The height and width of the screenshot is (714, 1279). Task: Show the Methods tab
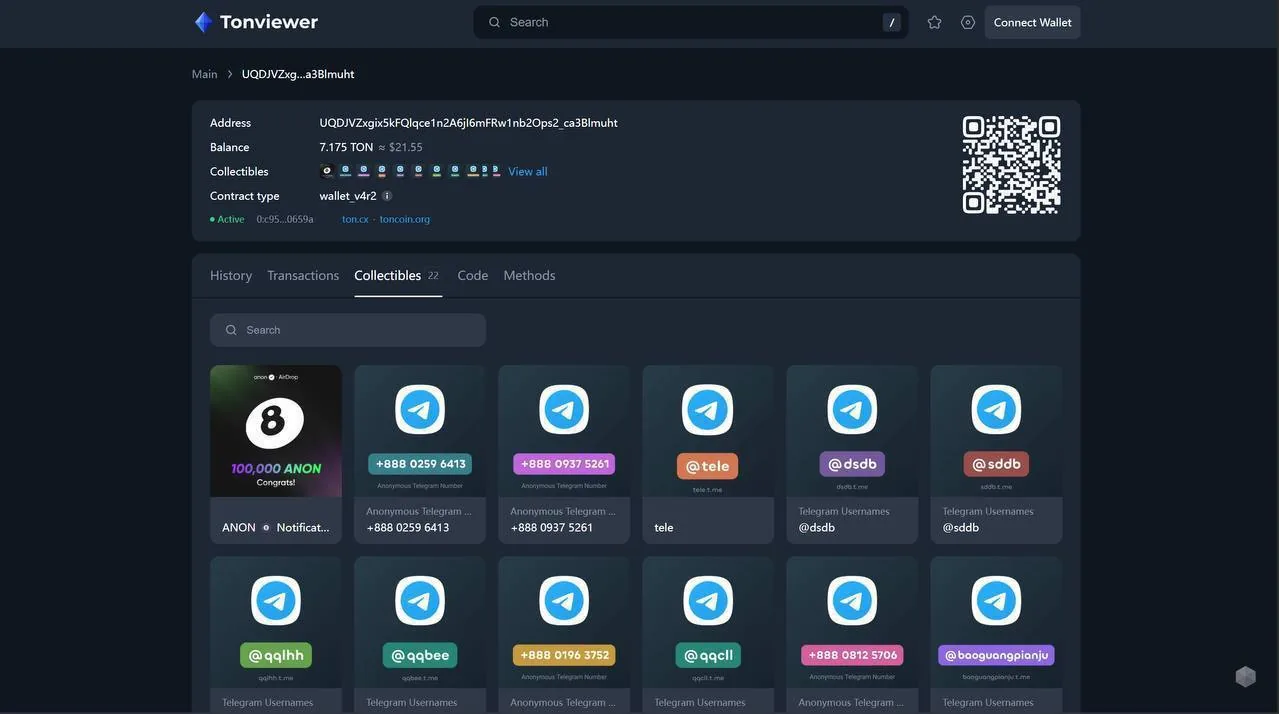(x=529, y=275)
